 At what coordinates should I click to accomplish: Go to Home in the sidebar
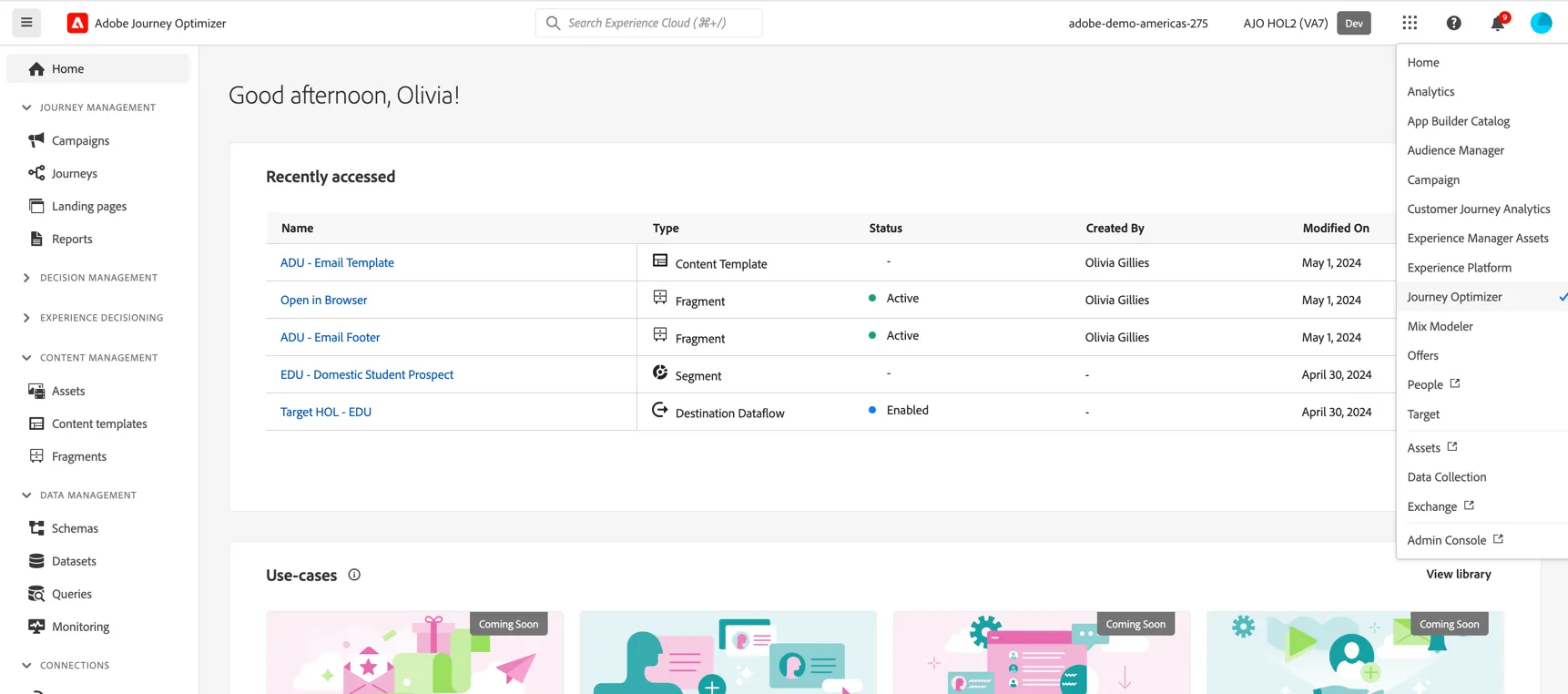98,68
